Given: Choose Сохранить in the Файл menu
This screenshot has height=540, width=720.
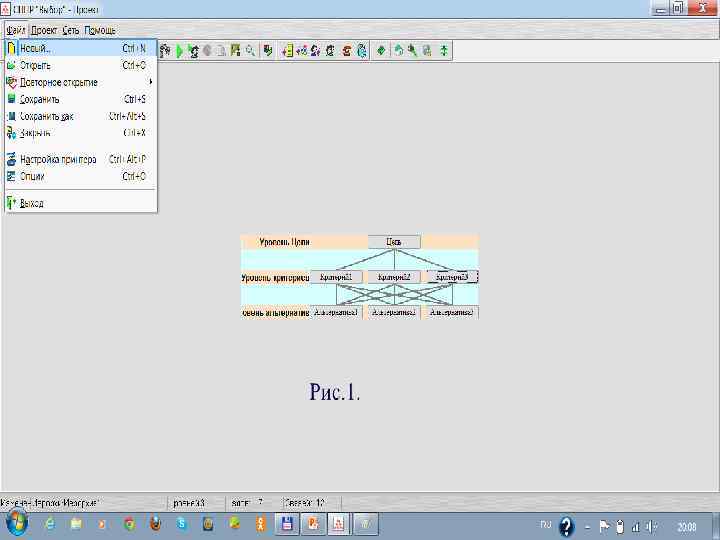Looking at the screenshot, I should coord(81,99).
